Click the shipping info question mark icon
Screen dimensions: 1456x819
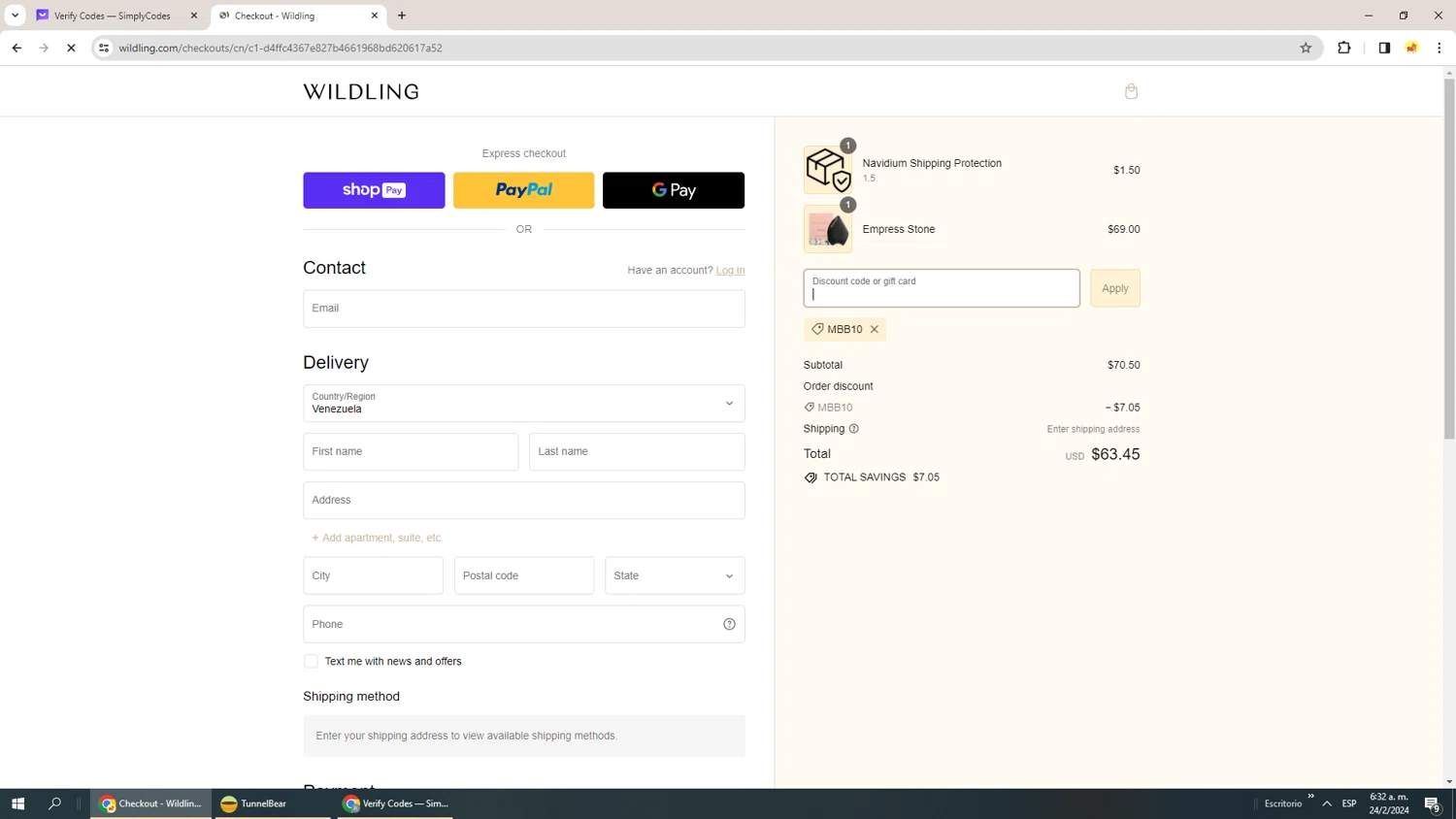[x=854, y=429]
